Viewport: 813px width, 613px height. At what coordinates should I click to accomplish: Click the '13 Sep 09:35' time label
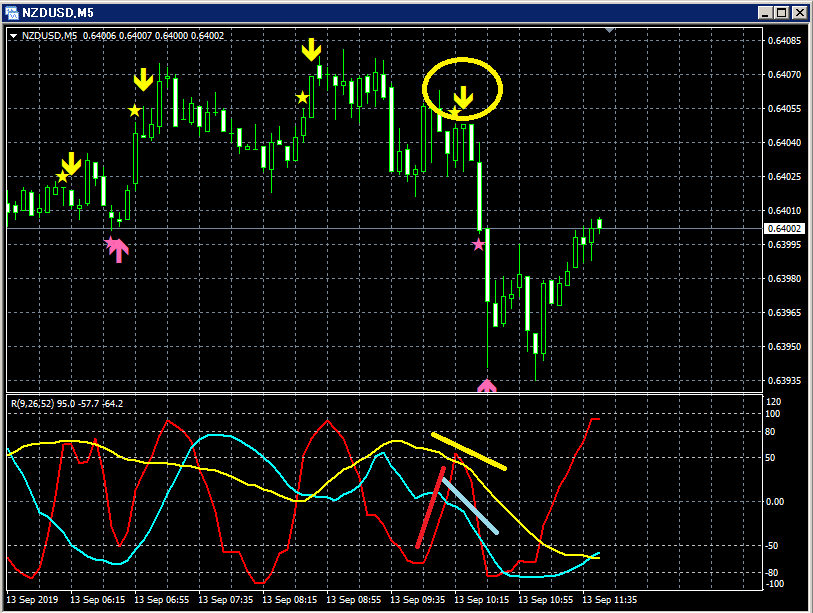[x=418, y=600]
